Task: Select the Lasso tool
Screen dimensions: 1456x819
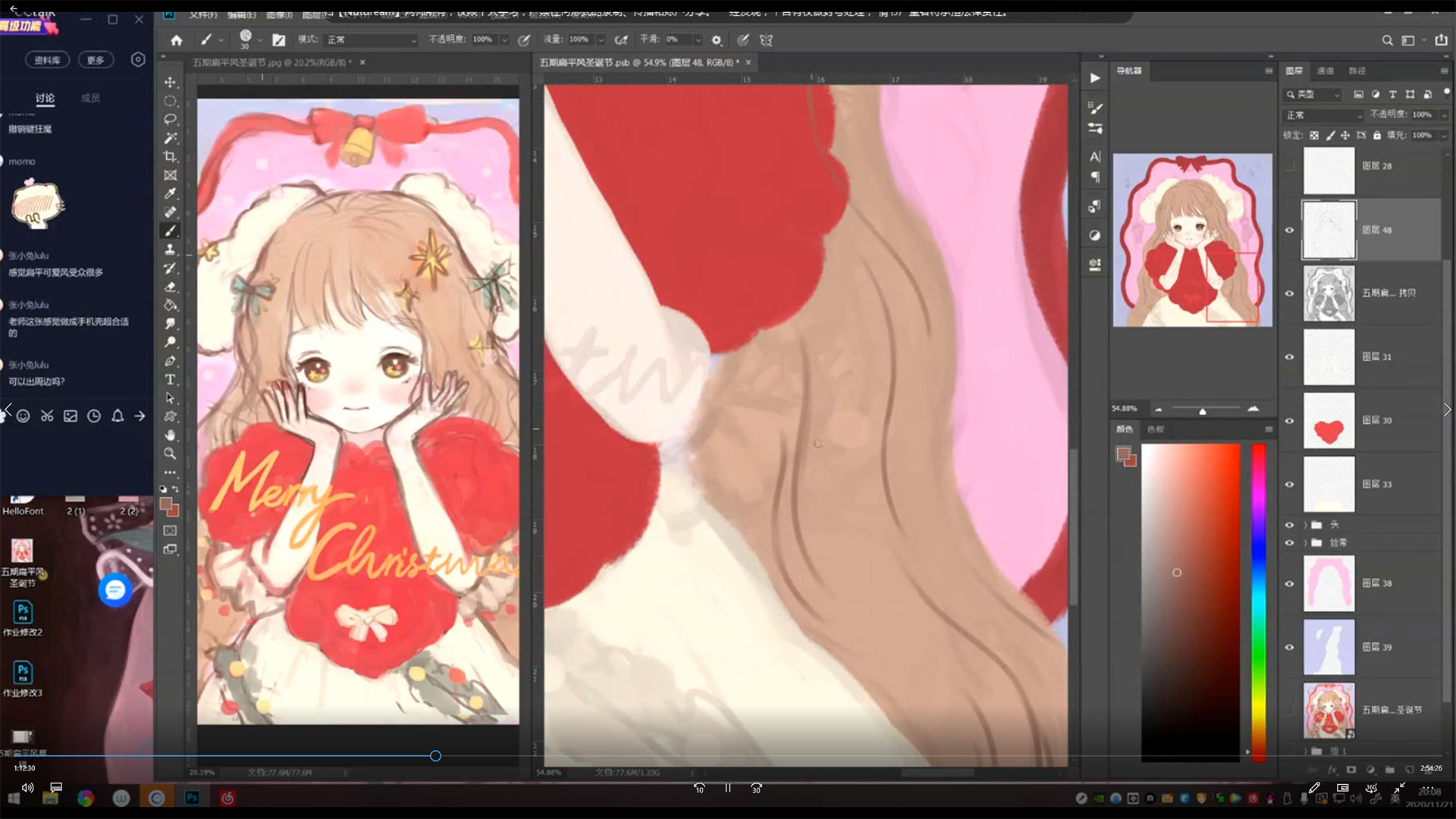Action: (170, 119)
